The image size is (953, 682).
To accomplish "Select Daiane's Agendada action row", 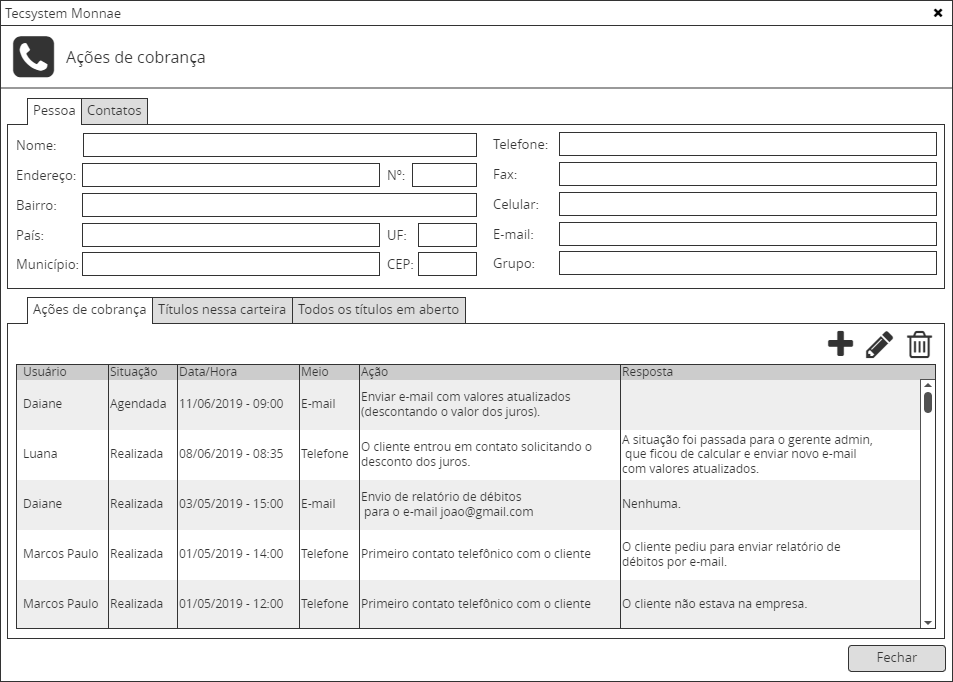I will tap(300, 404).
